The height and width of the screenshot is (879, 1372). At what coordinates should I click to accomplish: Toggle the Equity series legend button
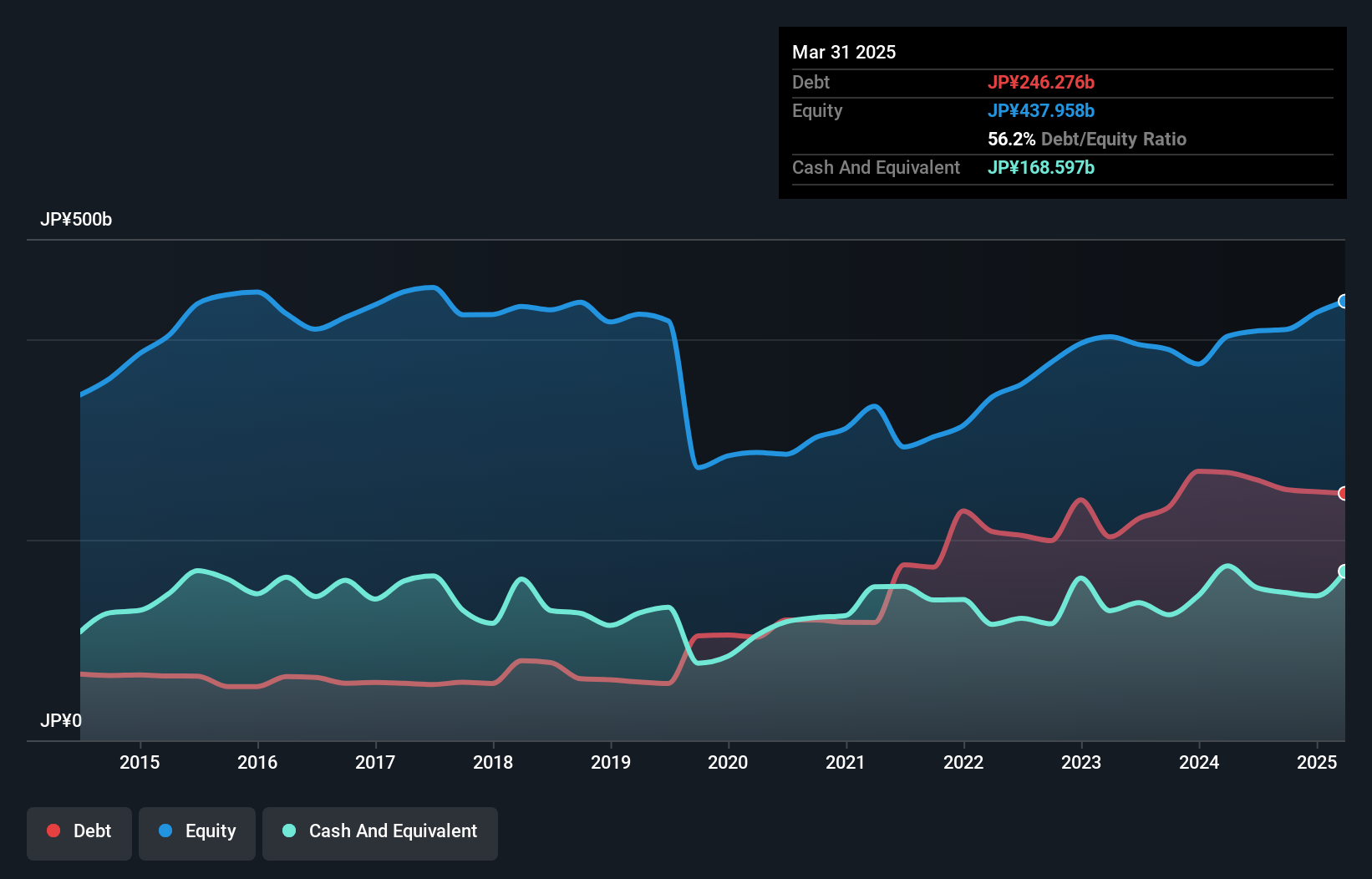click(197, 833)
